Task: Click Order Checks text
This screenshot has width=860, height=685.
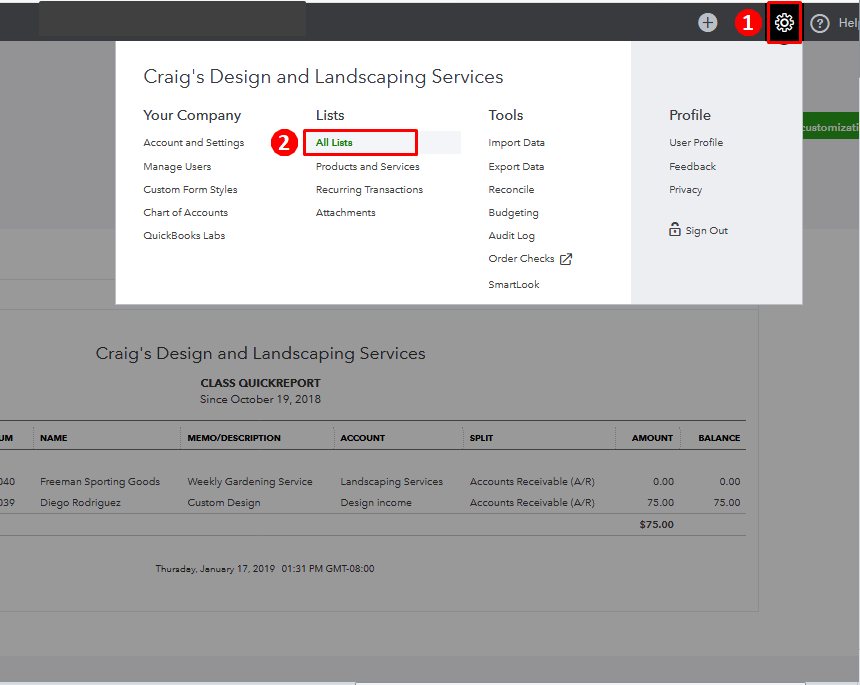Action: coord(521,259)
